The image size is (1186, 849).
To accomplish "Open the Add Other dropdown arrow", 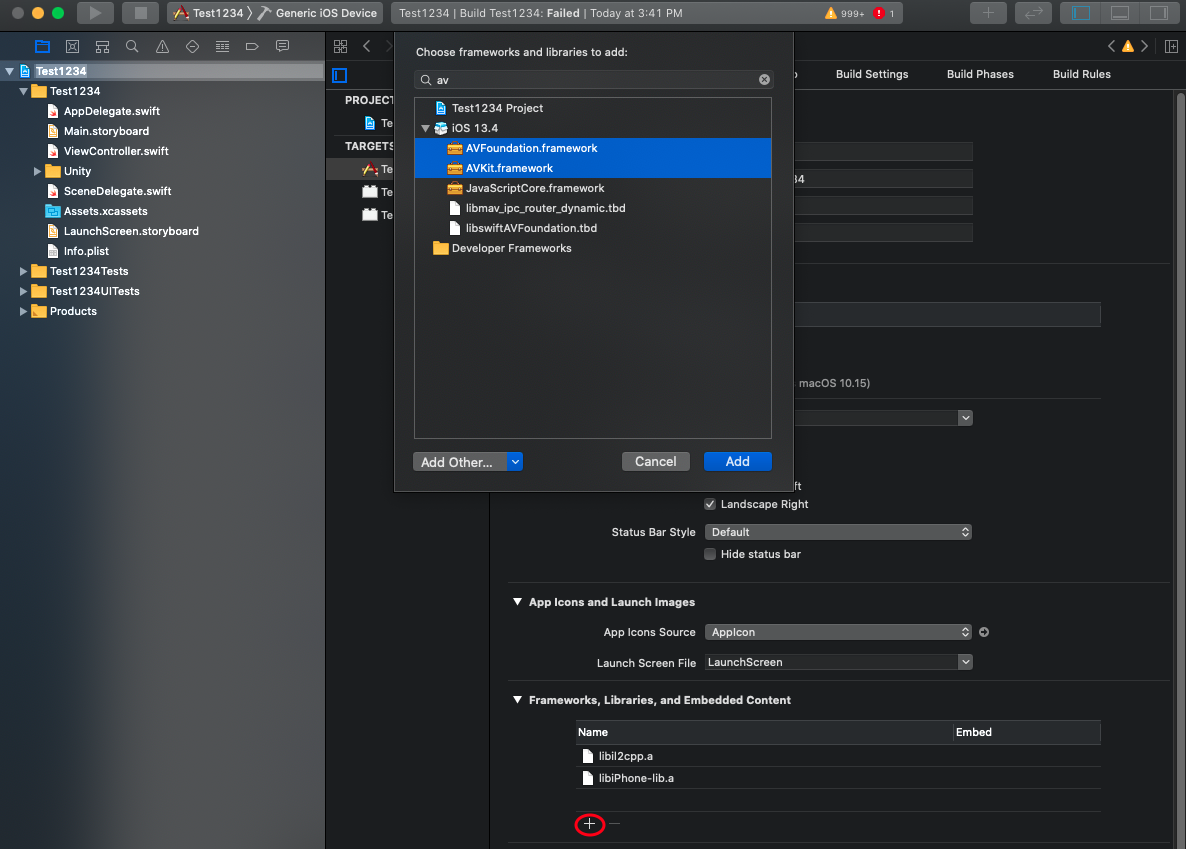I will pos(515,462).
